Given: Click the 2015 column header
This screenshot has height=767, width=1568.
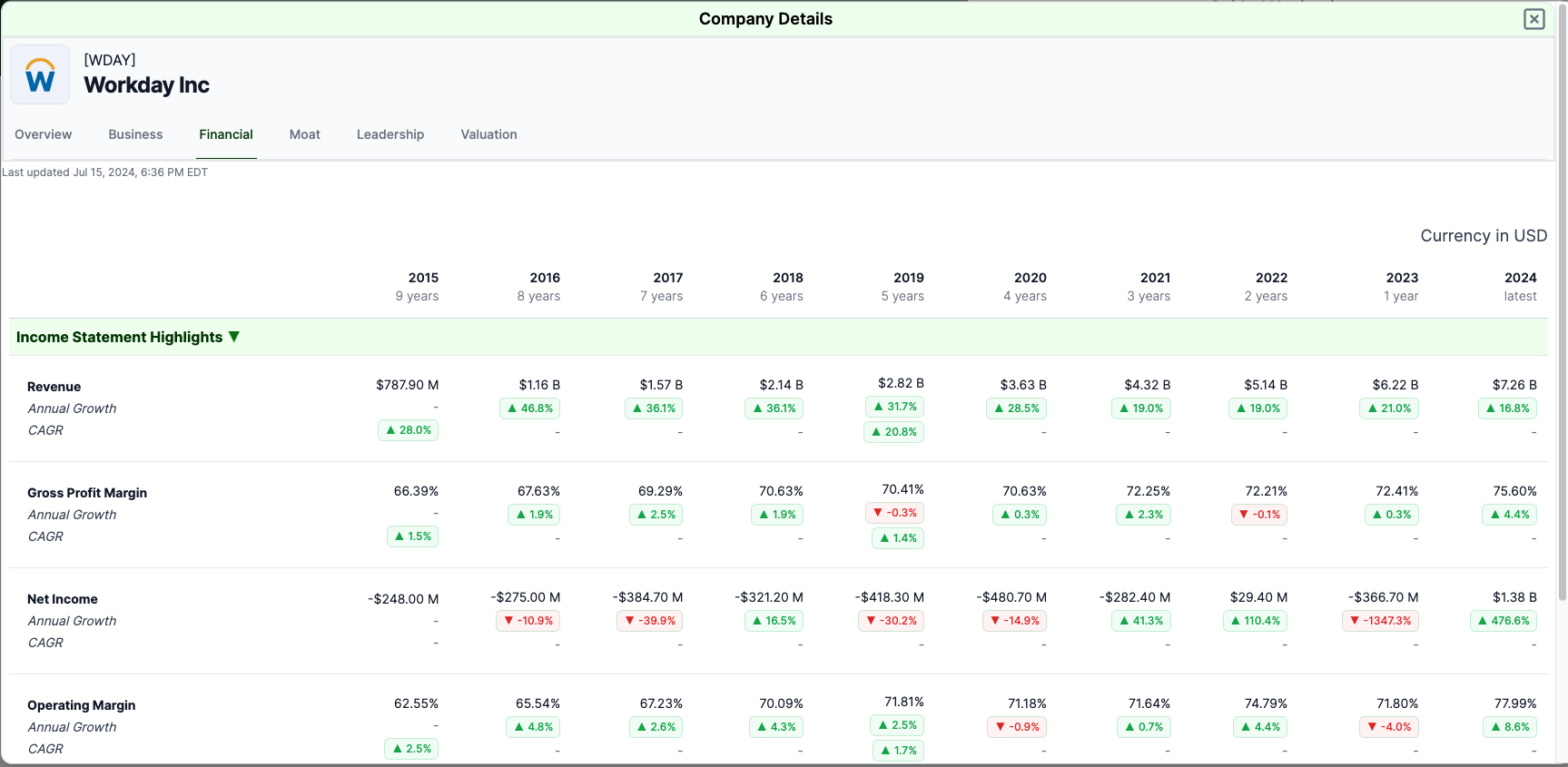Looking at the screenshot, I should (423, 278).
